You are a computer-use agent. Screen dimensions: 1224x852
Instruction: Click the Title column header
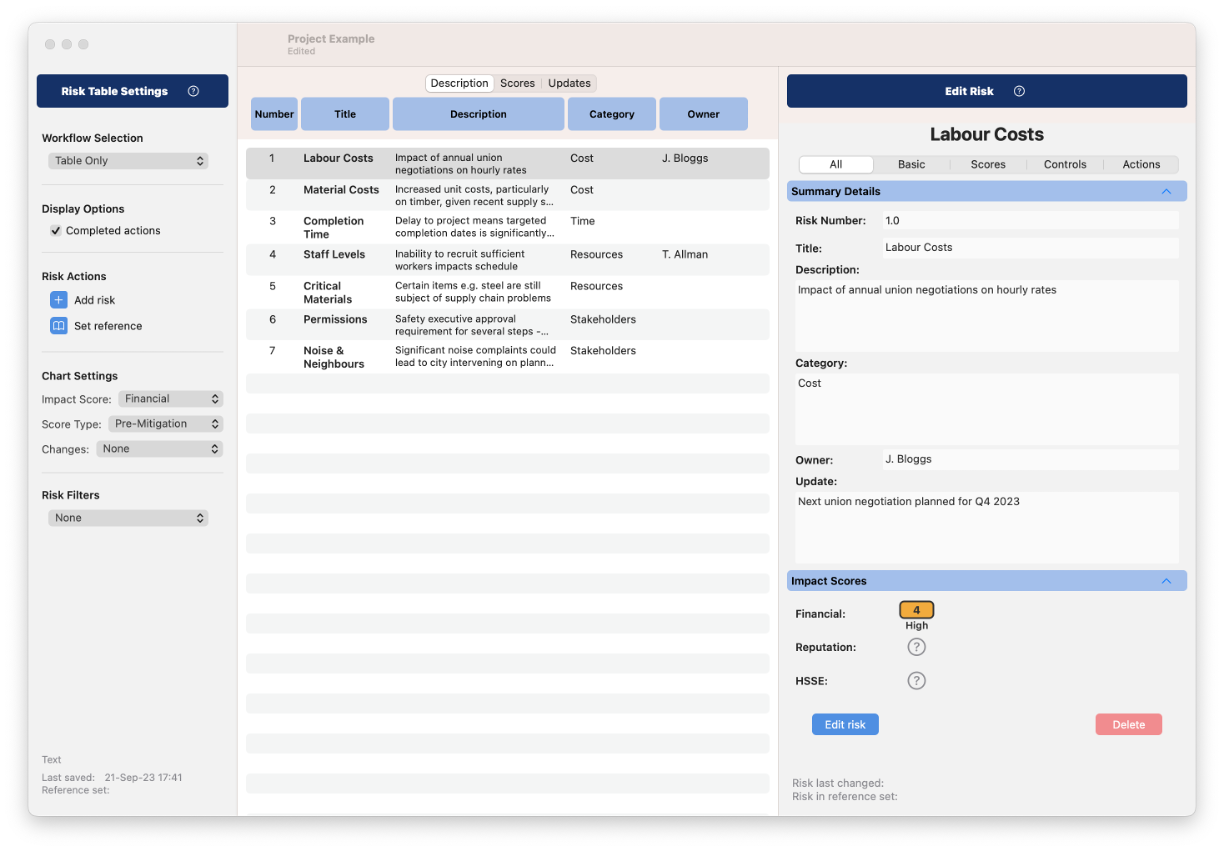pos(345,114)
